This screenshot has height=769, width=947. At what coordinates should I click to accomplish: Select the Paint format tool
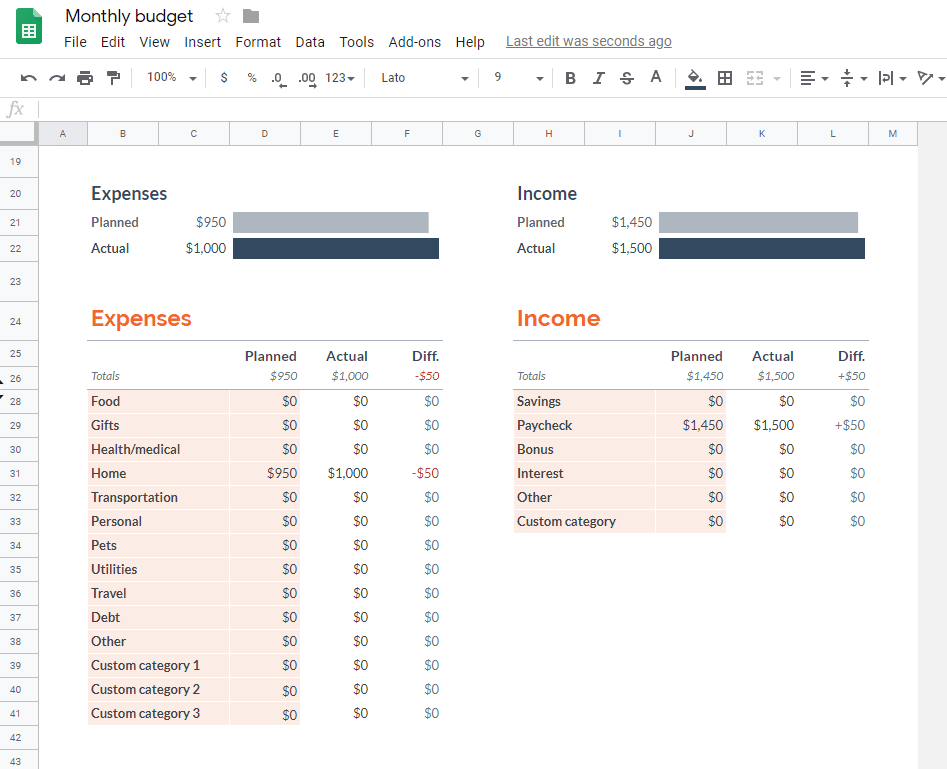[113, 78]
